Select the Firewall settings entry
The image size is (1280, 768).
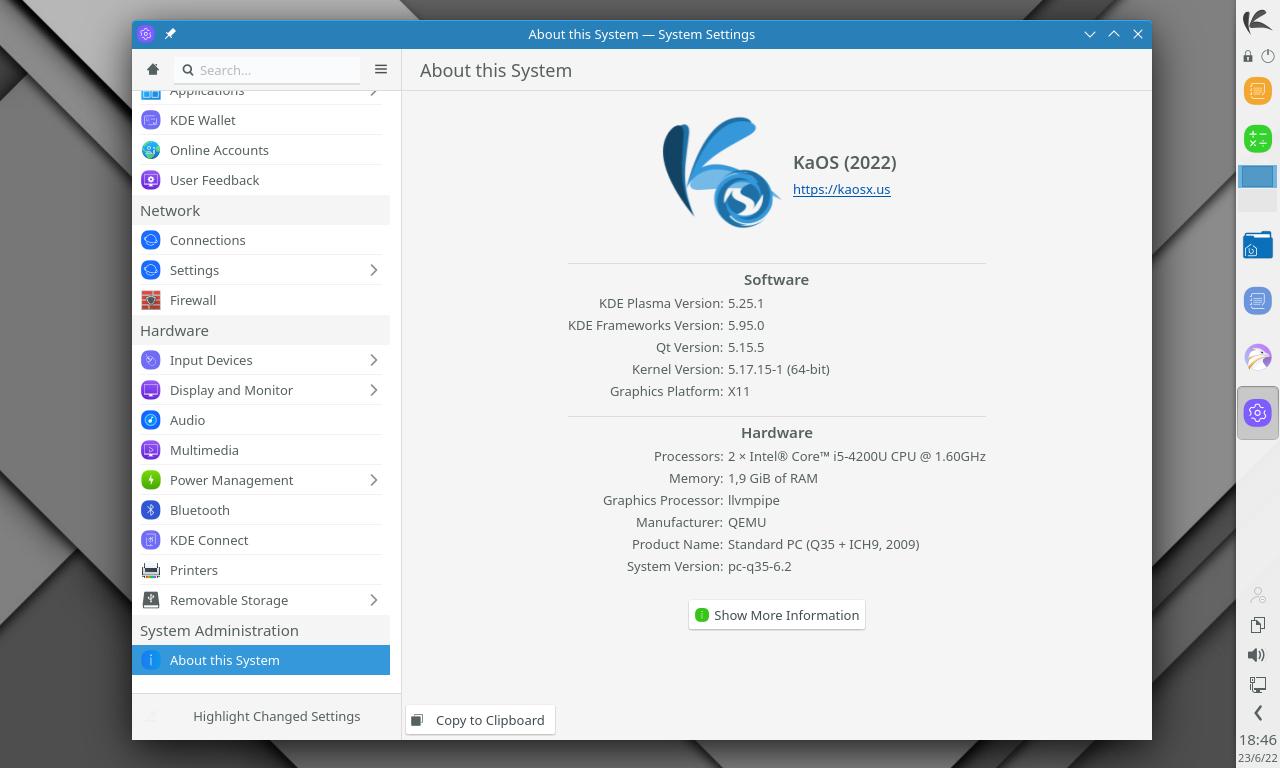click(x=261, y=300)
